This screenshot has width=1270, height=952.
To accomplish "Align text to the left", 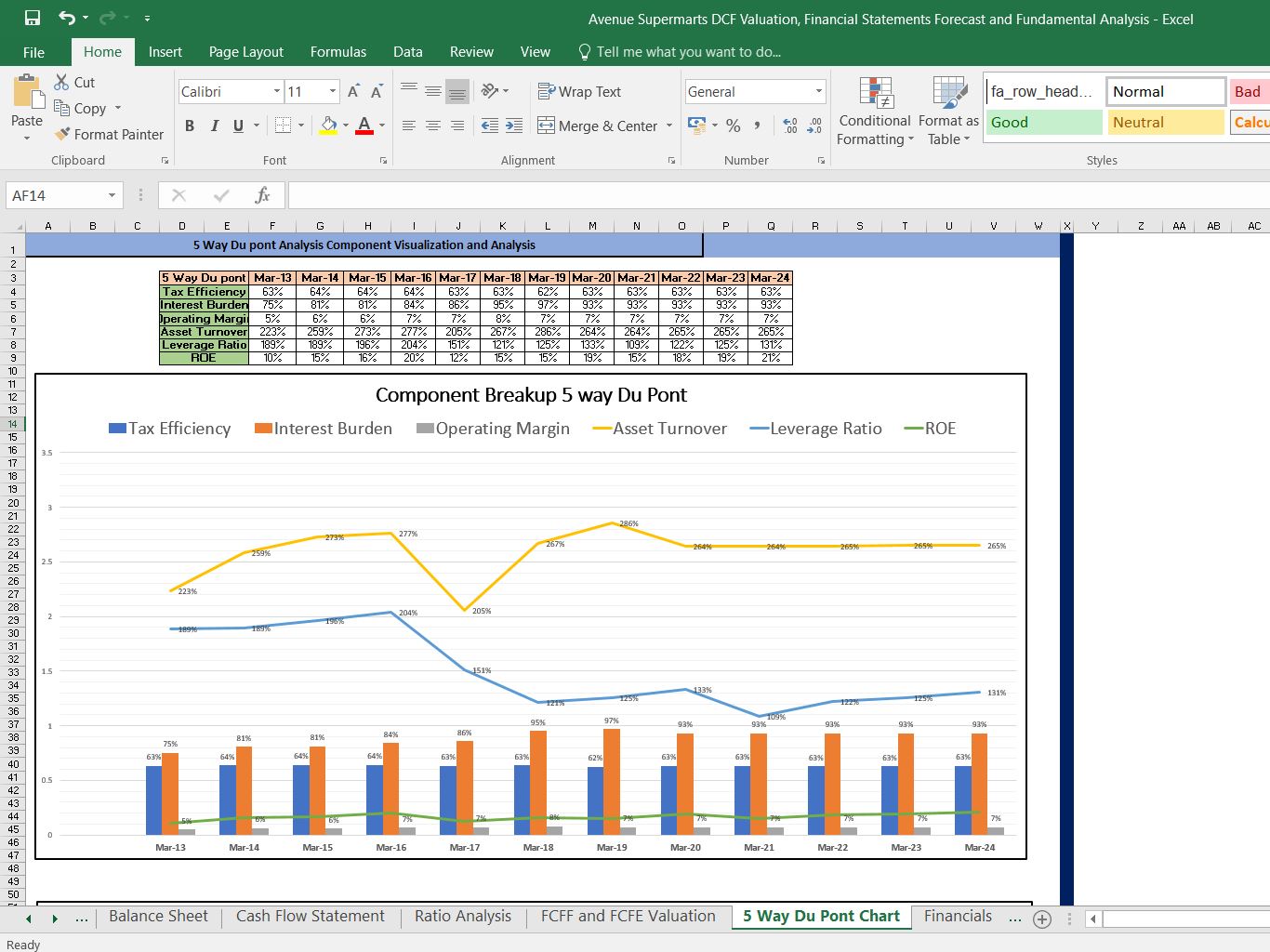I will point(409,126).
